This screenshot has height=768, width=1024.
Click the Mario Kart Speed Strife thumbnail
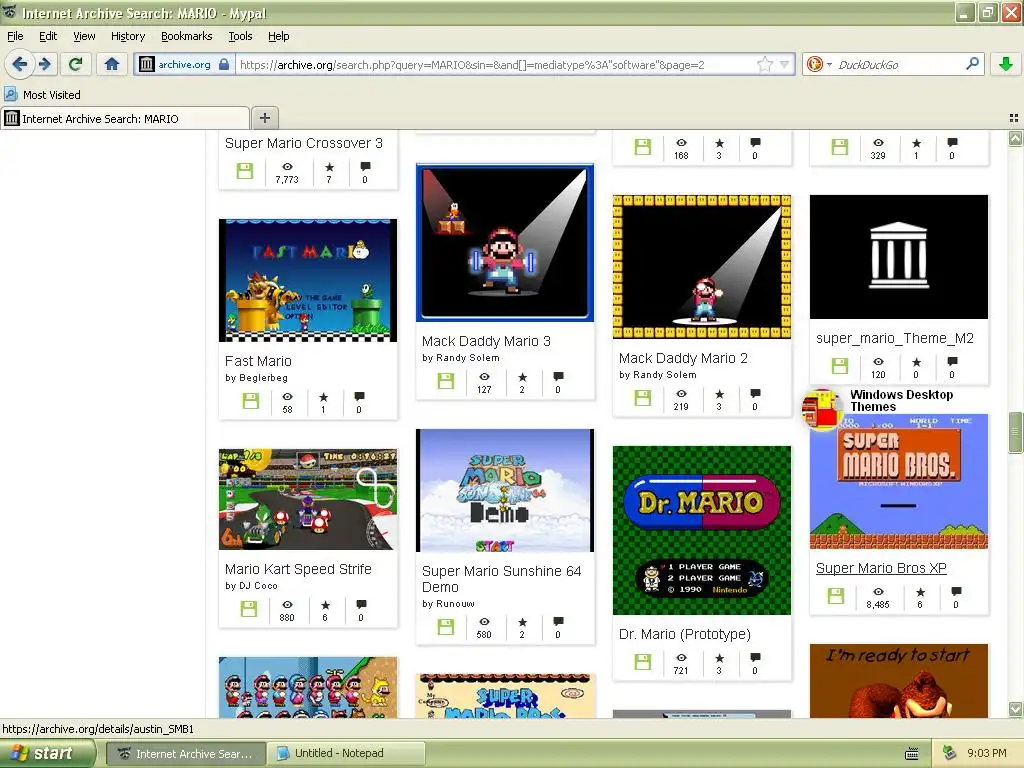pyautogui.click(x=308, y=500)
